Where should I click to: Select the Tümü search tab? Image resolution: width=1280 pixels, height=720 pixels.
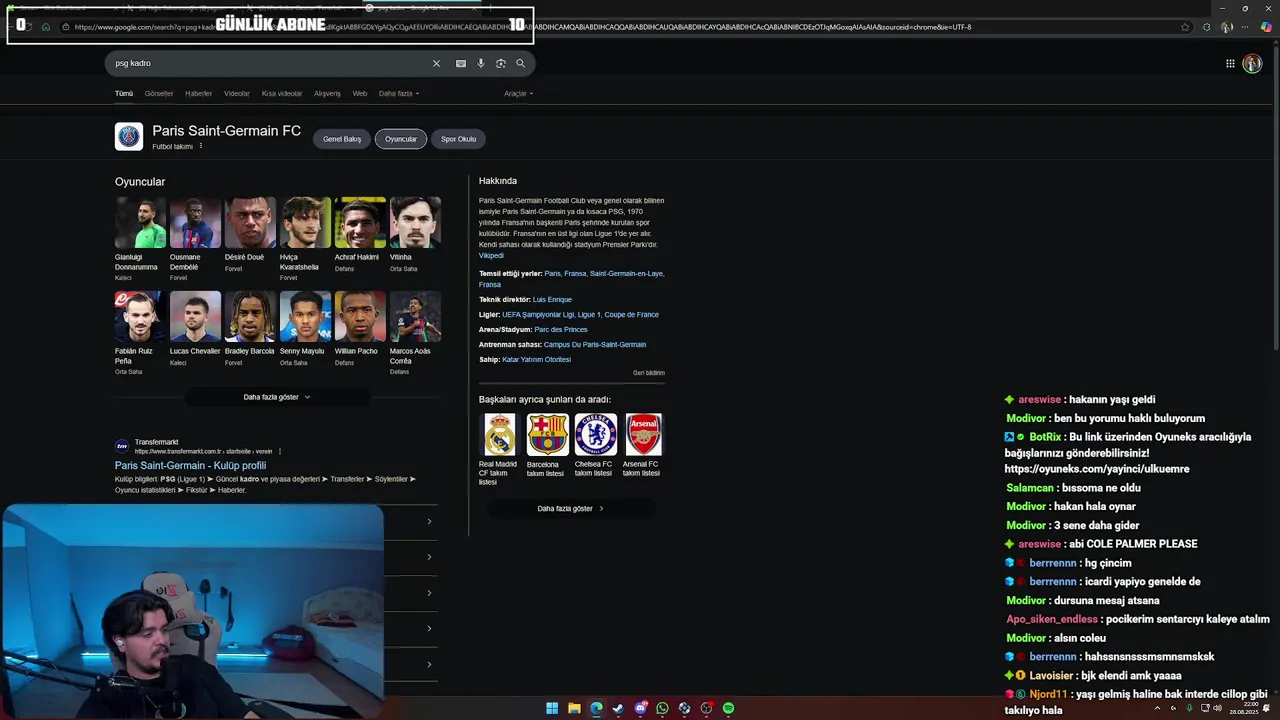(124, 93)
